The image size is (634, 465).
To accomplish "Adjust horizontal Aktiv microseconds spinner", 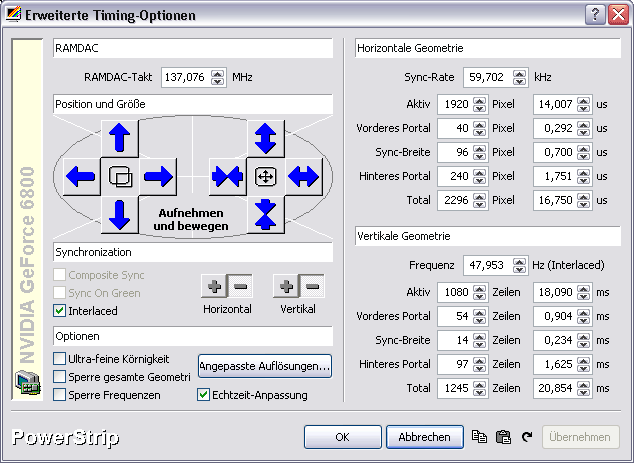I will (x=583, y=104).
